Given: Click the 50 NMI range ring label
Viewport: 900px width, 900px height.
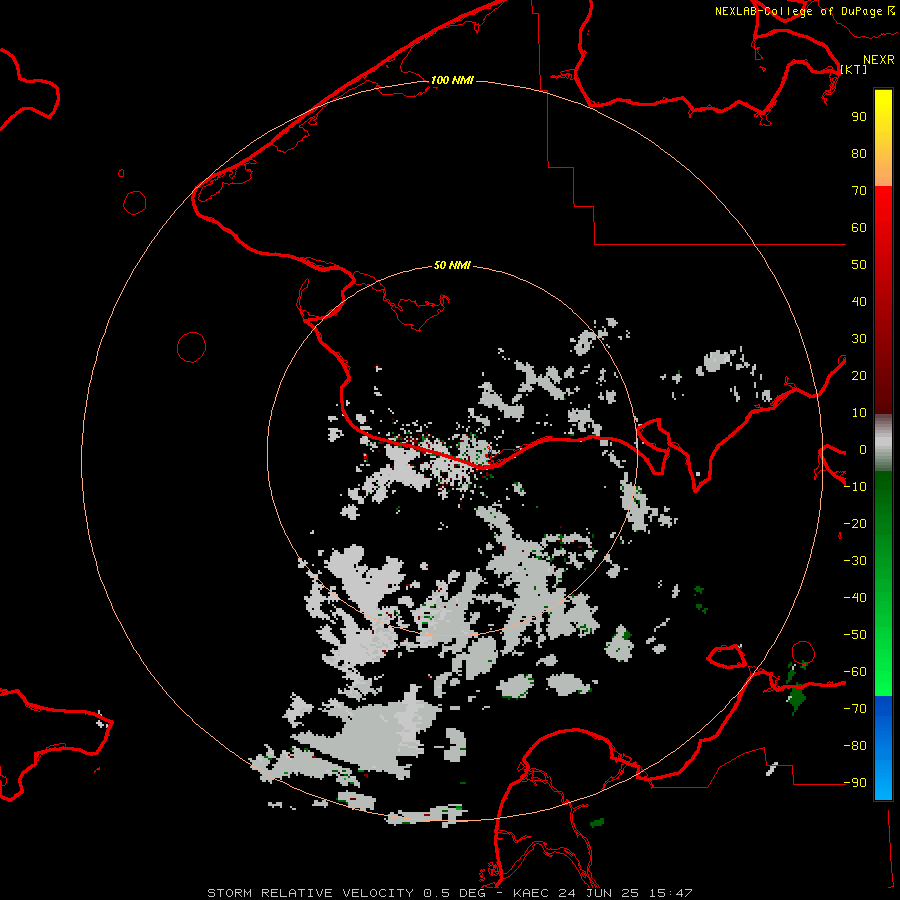Looking at the screenshot, I should pos(452,265).
